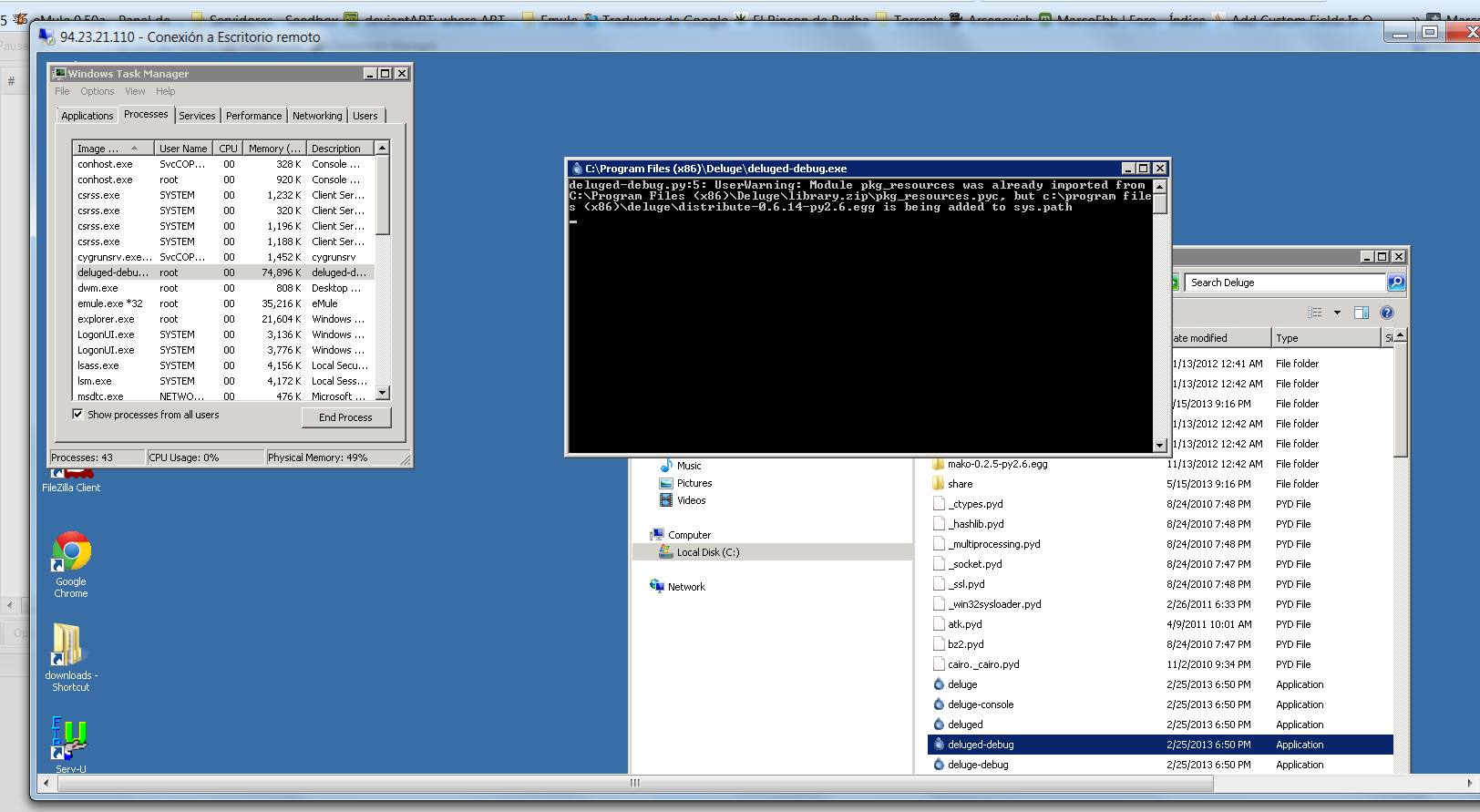Viewport: 1480px width, 812px height.
Task: Switch to Performance tab
Action: click(254, 116)
